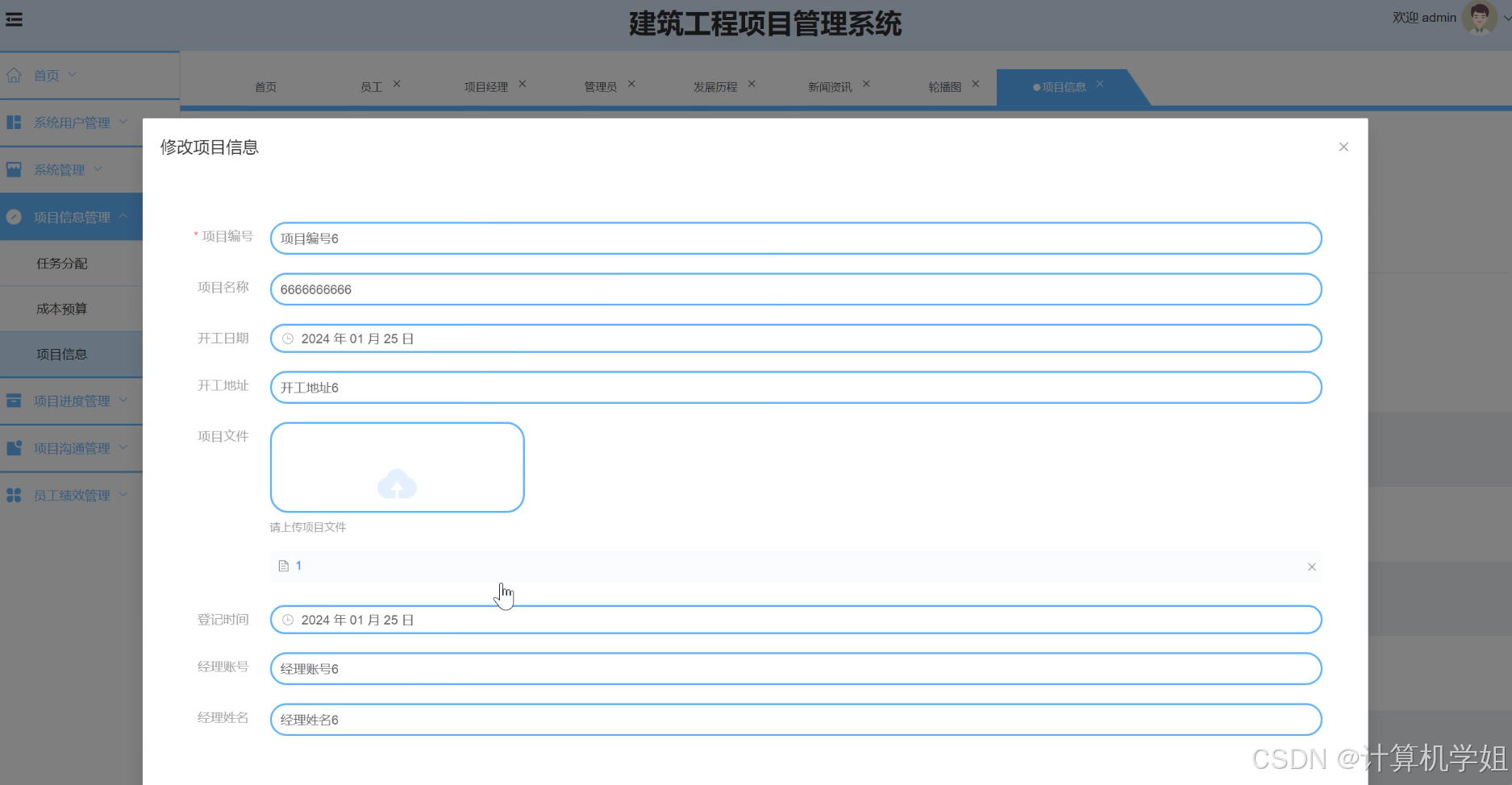Close the 管理员 tab
1512x785 pixels.
tap(631, 84)
